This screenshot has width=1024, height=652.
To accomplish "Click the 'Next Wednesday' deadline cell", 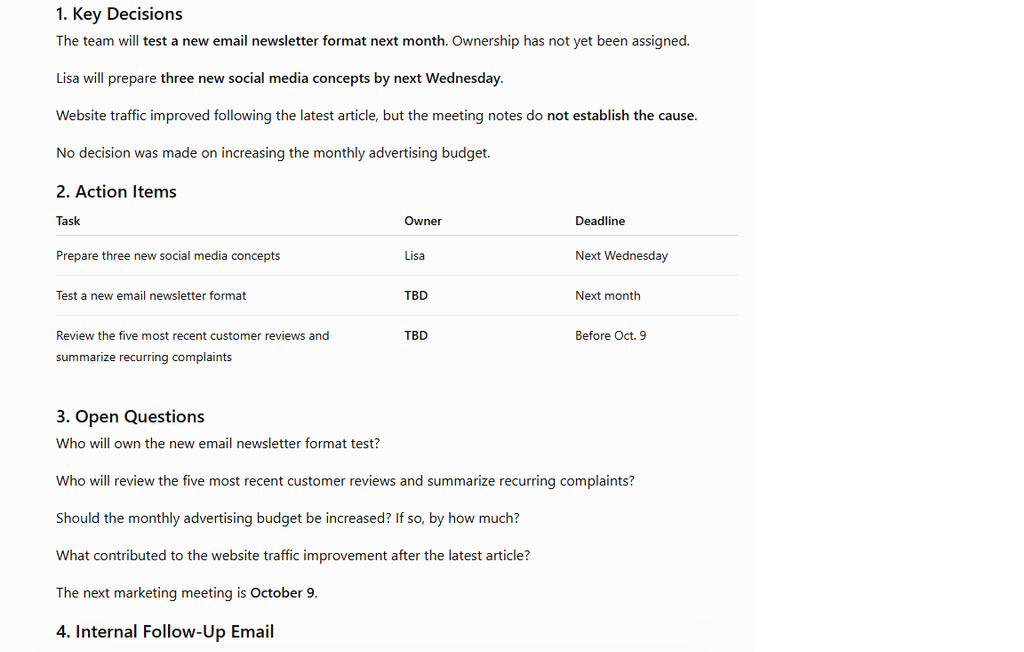I will [x=621, y=255].
